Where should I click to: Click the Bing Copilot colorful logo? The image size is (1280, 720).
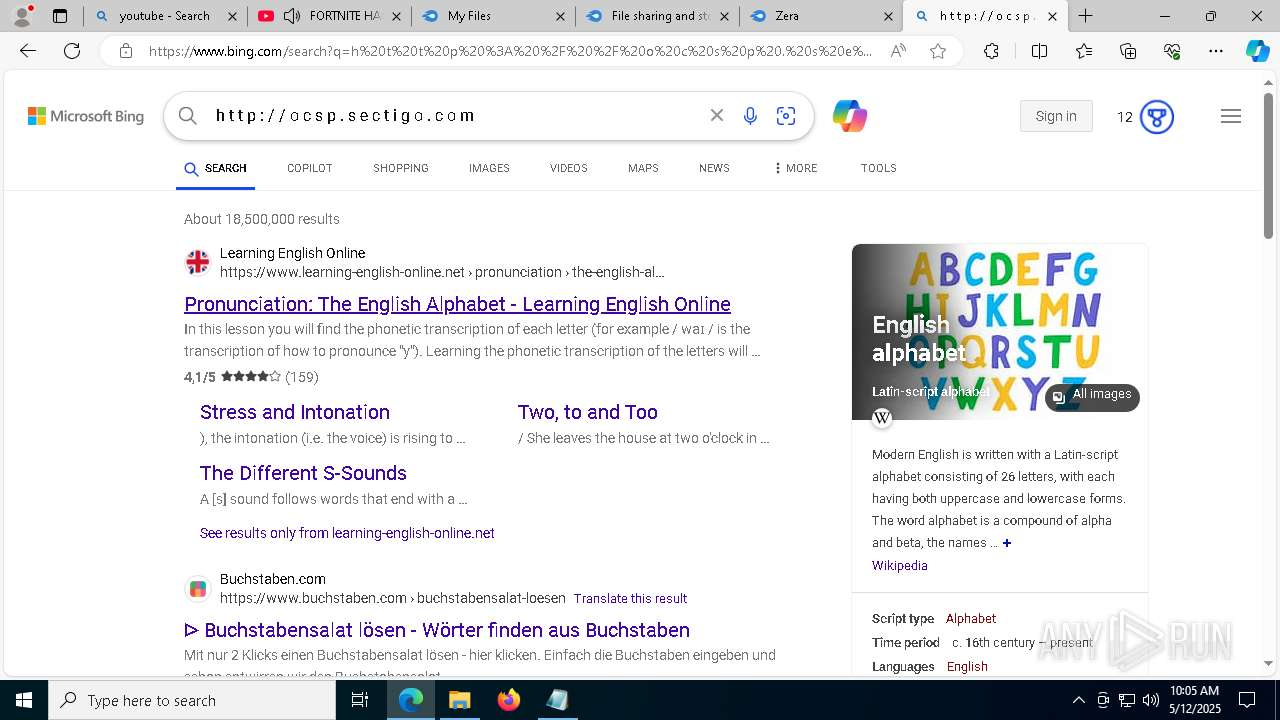[x=850, y=116]
